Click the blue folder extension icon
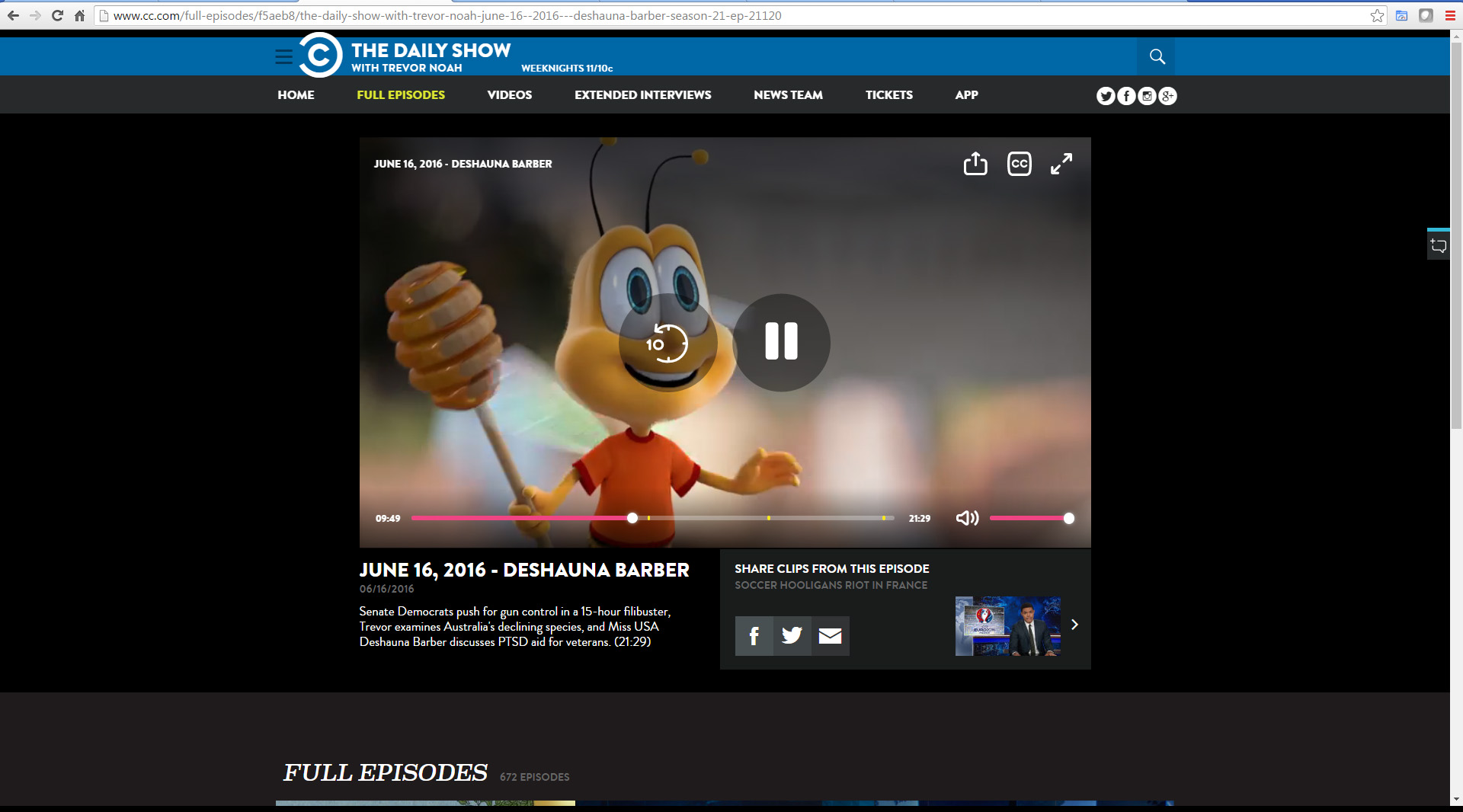1463x812 pixels. (1401, 15)
